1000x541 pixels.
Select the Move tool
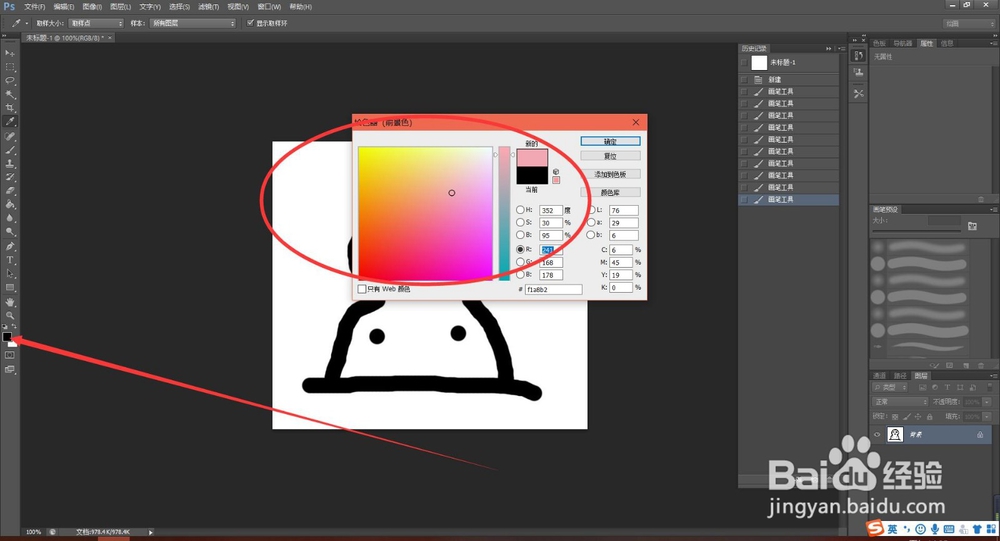point(10,53)
